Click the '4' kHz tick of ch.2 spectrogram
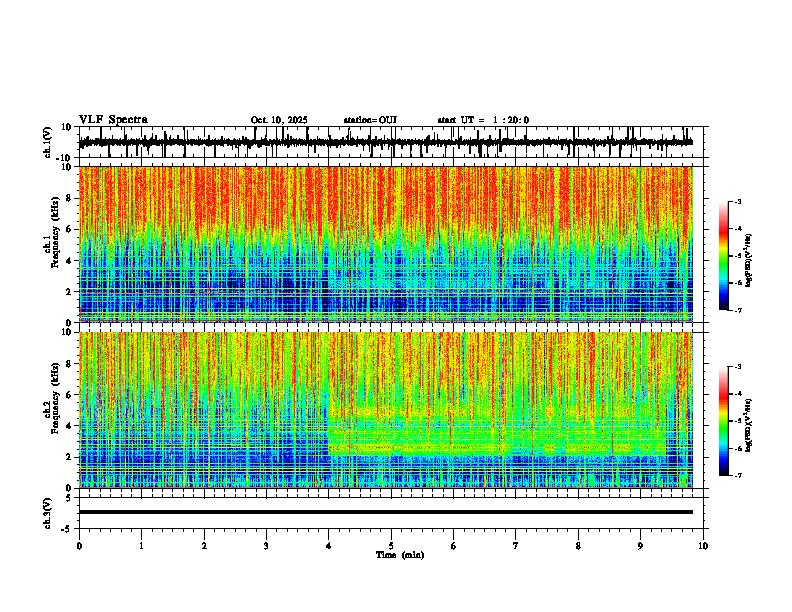This screenshot has width=792, height=612. (69, 426)
